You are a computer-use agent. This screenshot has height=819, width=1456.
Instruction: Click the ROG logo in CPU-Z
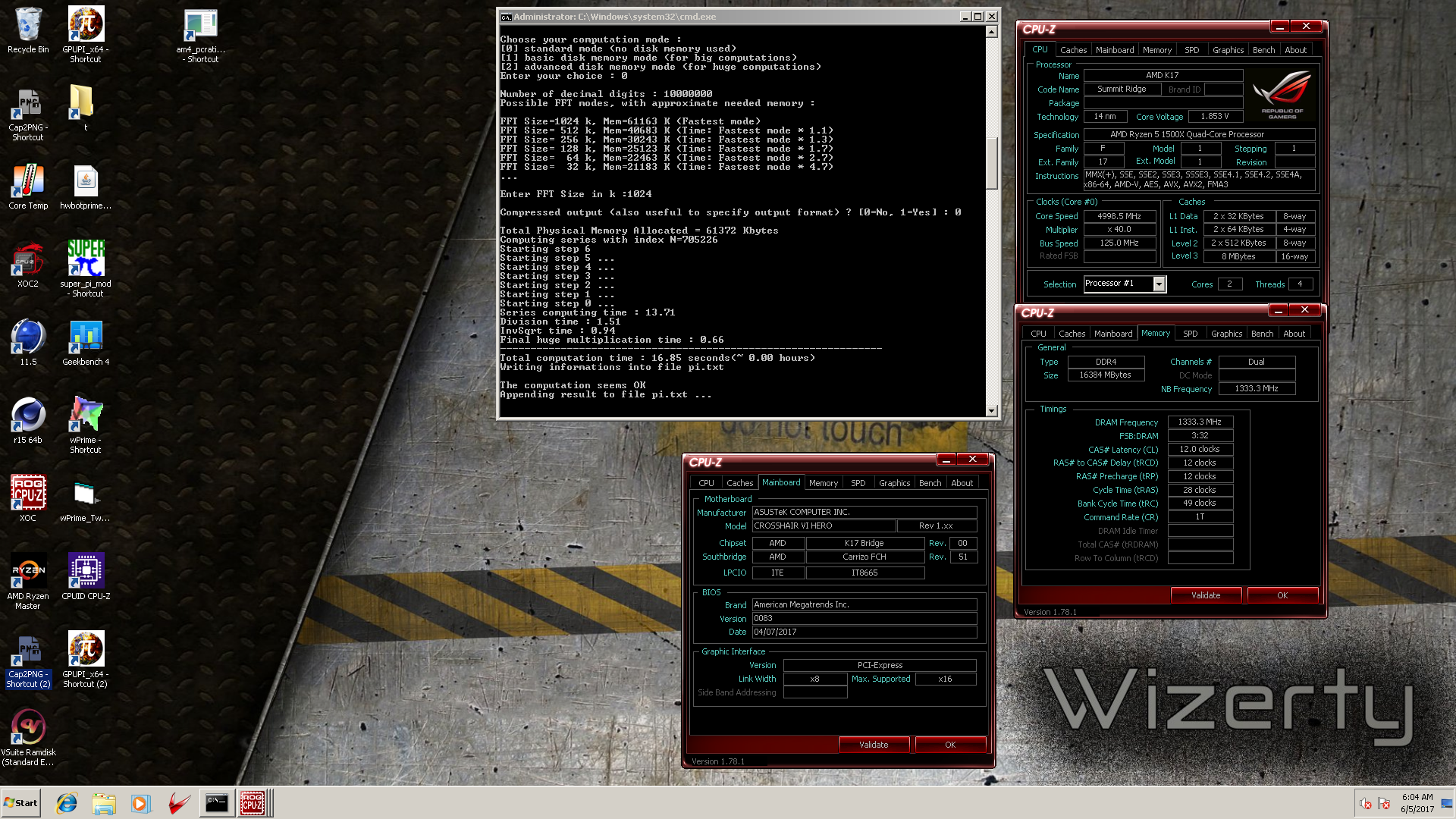(x=1282, y=95)
